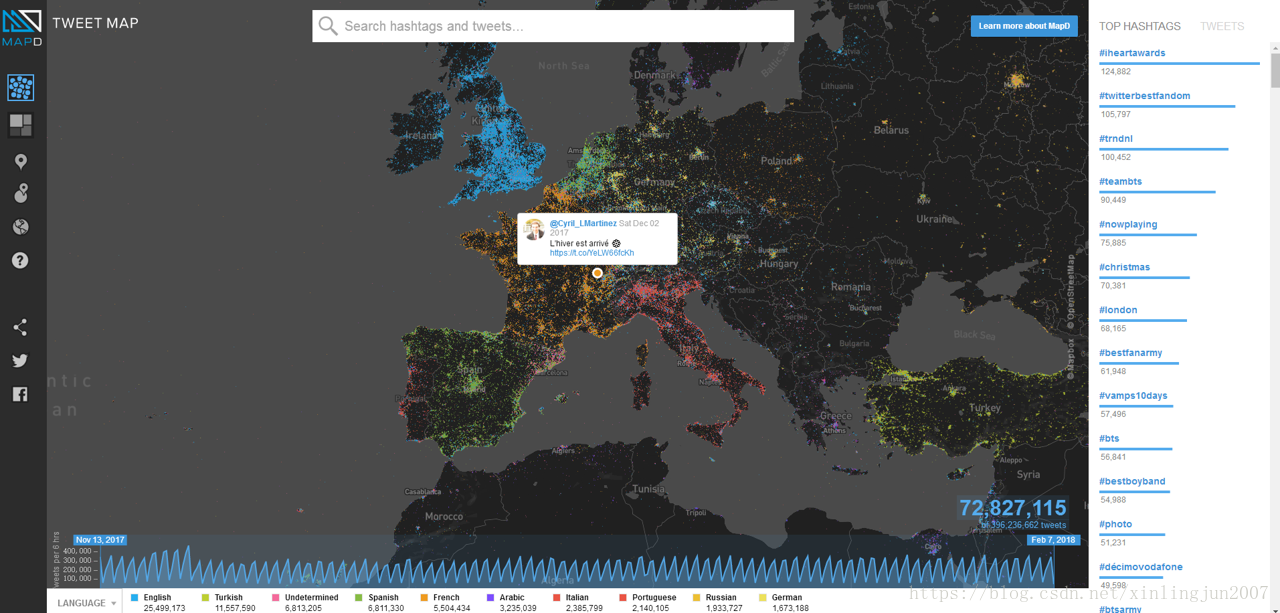
Task: Open help with the question mark icon
Action: (20, 260)
